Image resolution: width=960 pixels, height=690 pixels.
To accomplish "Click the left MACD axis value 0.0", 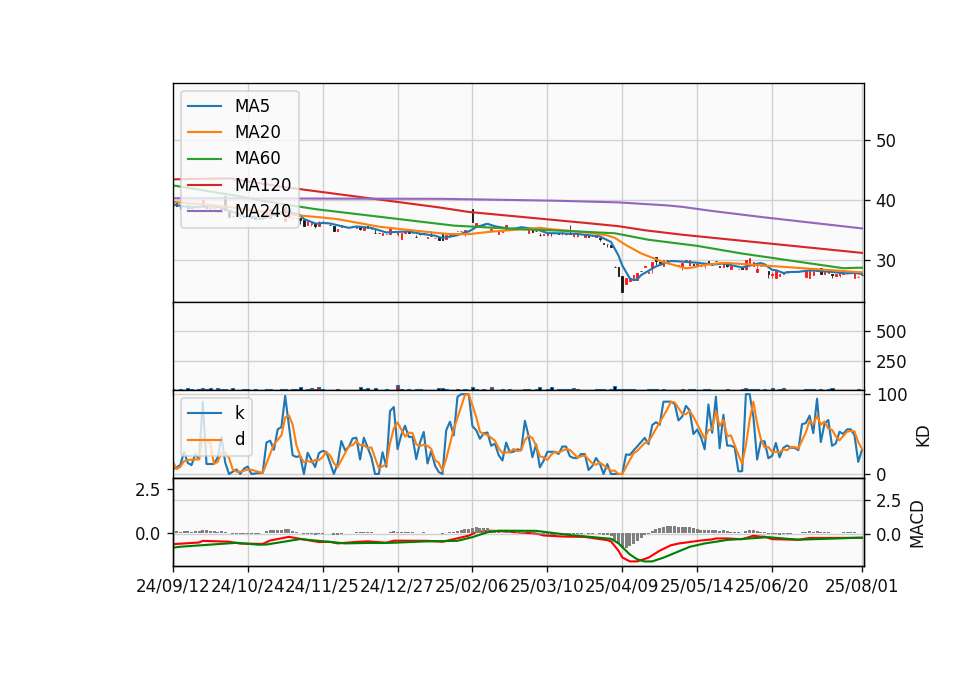I will coord(148,534).
